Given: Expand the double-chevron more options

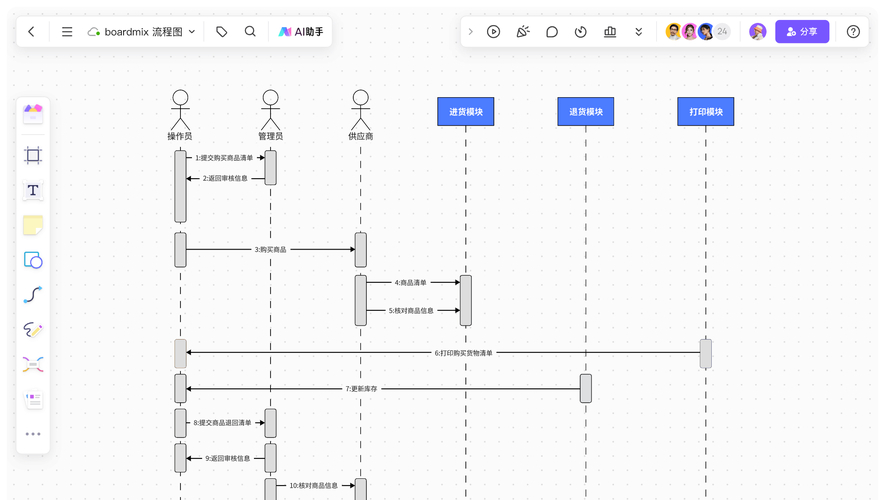Looking at the screenshot, I should (x=638, y=32).
